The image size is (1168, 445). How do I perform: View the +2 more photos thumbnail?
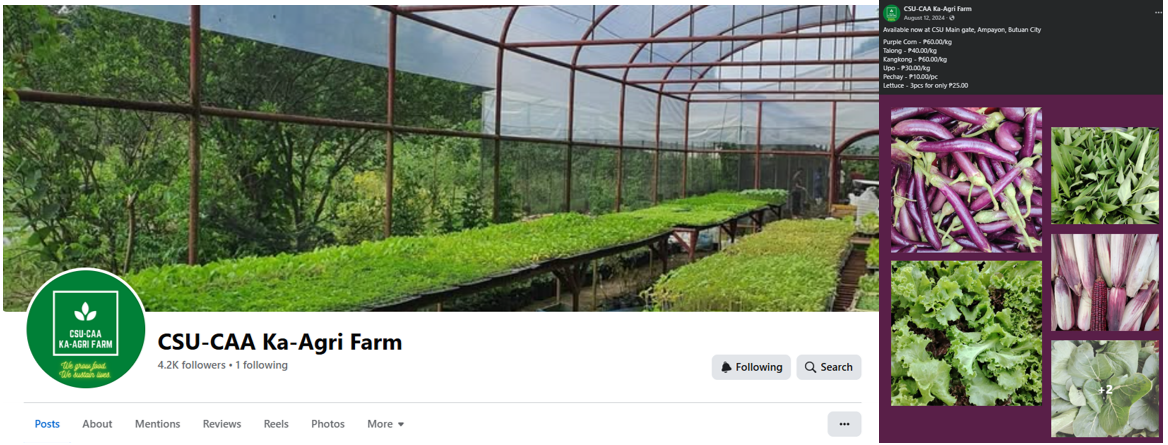1105,389
